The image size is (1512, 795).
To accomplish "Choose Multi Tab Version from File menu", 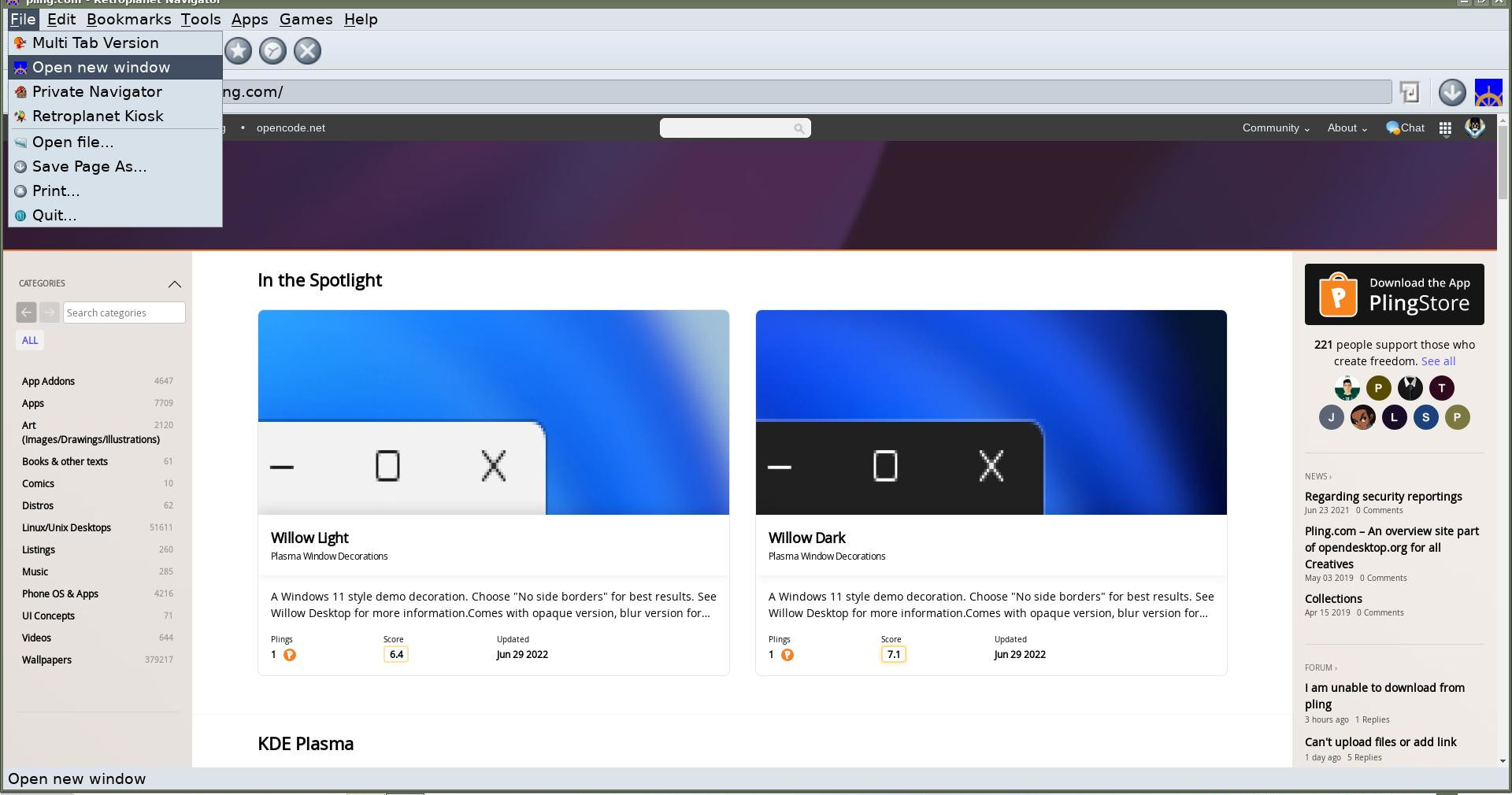I will pos(115,43).
